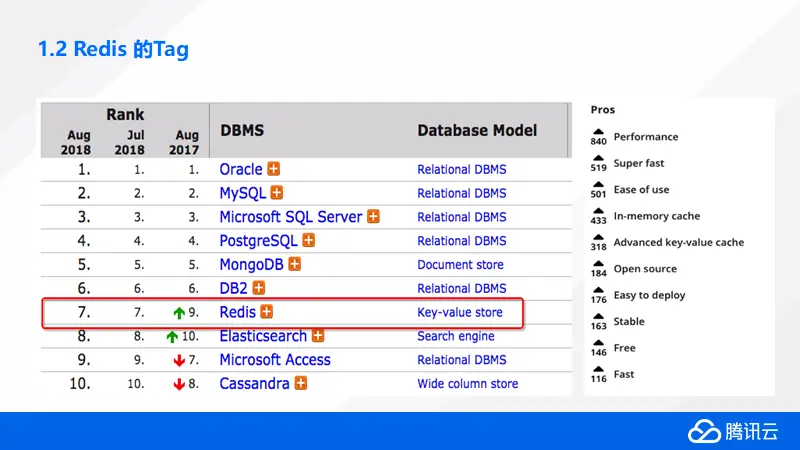Open Key-value store link for Redis
The height and width of the screenshot is (450, 800).
pos(460,312)
